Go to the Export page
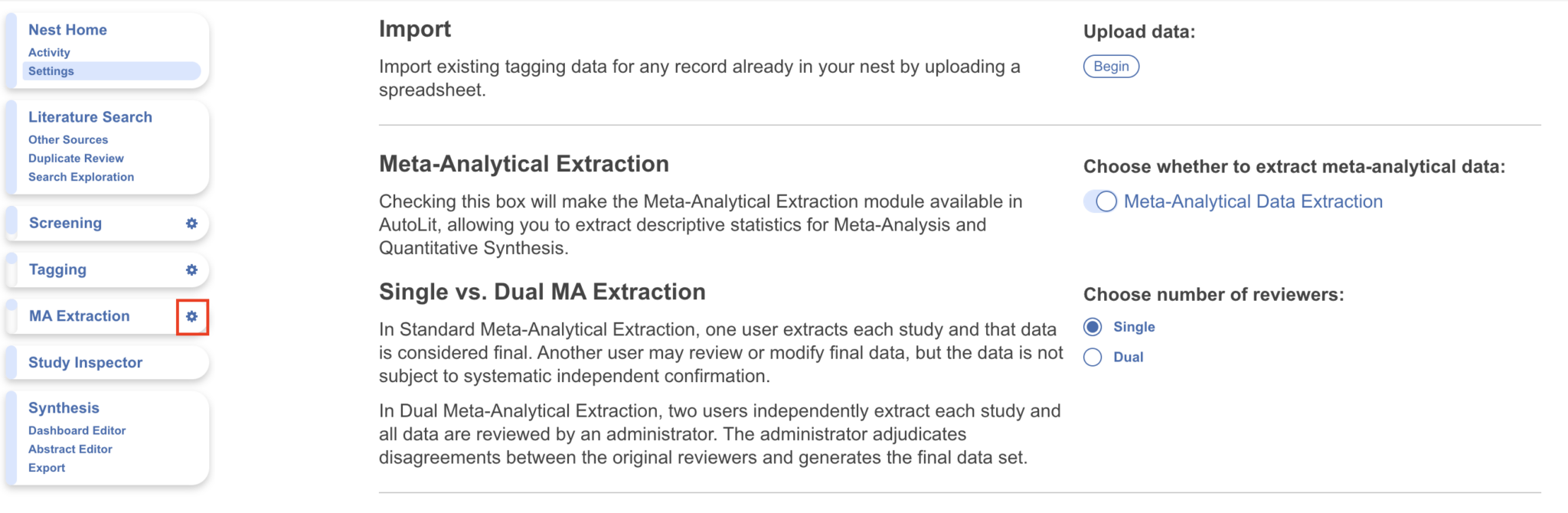Viewport: 1568px width, 513px height. [x=47, y=467]
